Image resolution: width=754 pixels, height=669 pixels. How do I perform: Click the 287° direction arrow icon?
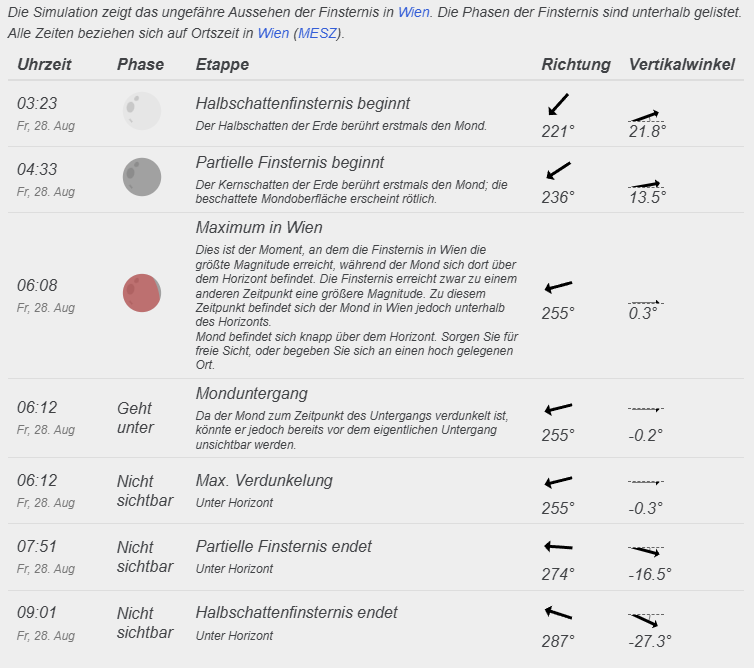[x=558, y=613]
